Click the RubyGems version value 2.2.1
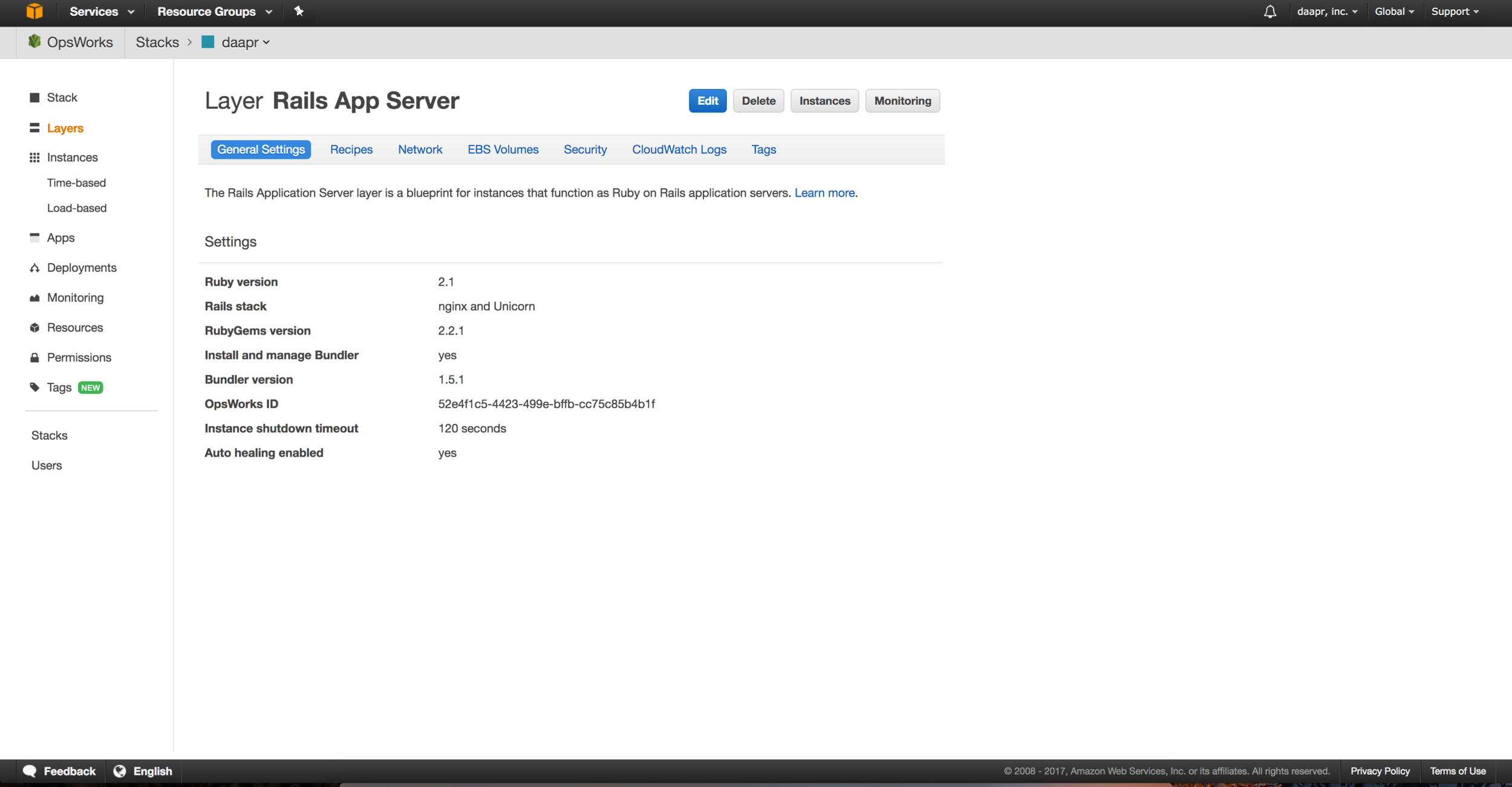 coord(451,331)
